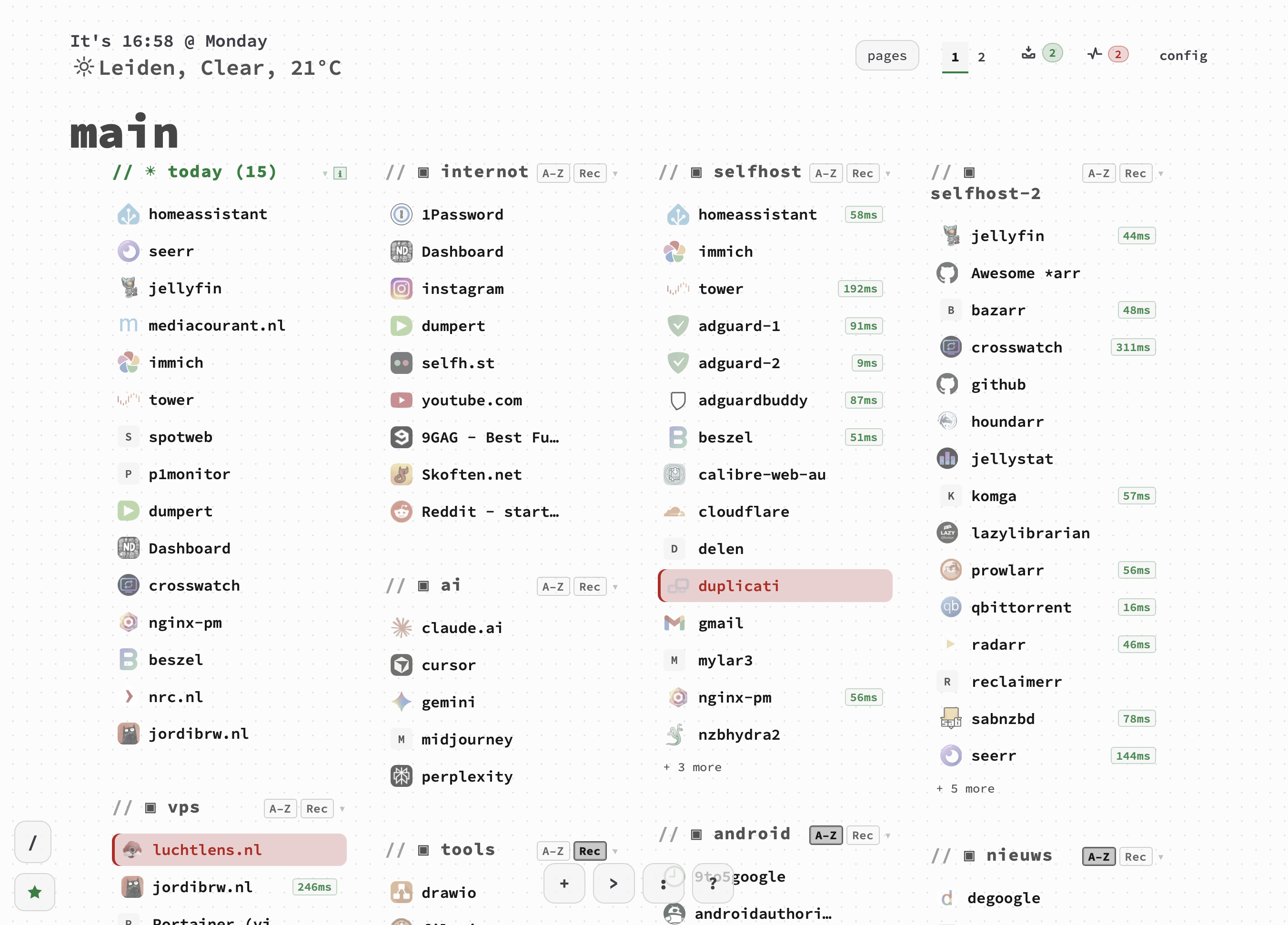Open the luchtlens.nl link
Screen dimensions: 1288x925
[230, 849]
